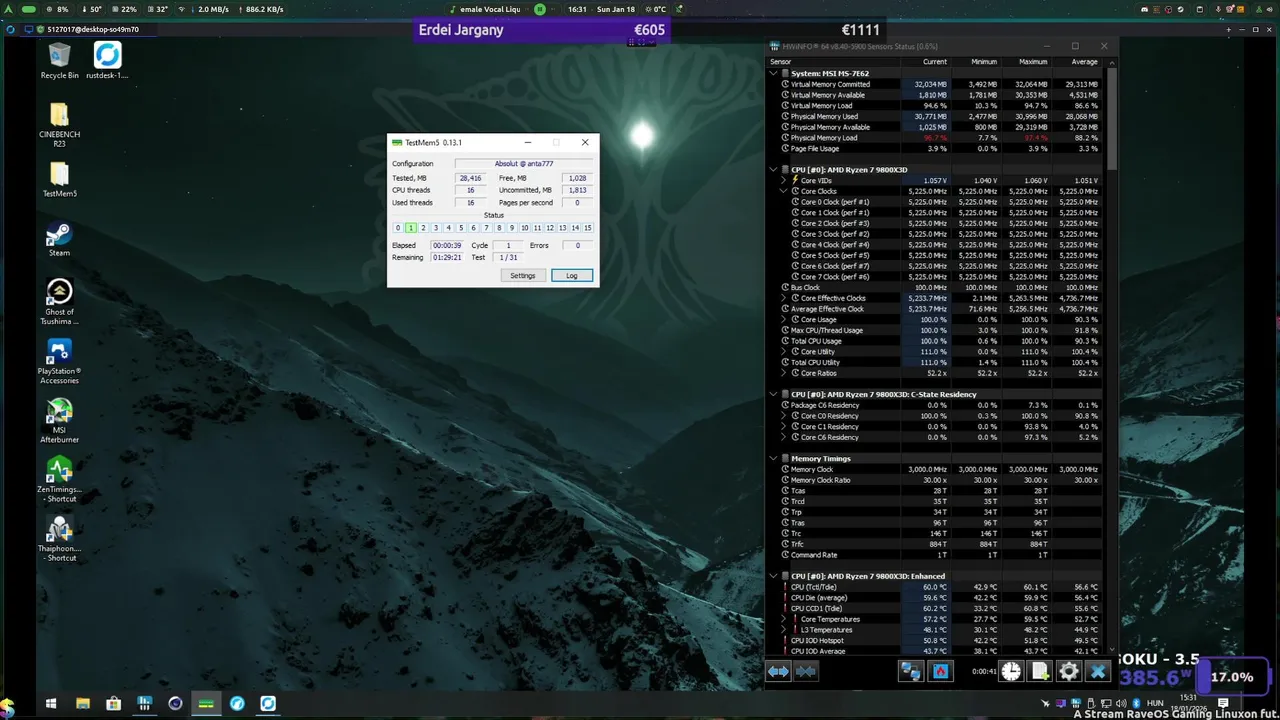Open the ZenTimings shortcut on the desktop
Image resolution: width=1280 pixels, height=720 pixels.
[x=59, y=480]
